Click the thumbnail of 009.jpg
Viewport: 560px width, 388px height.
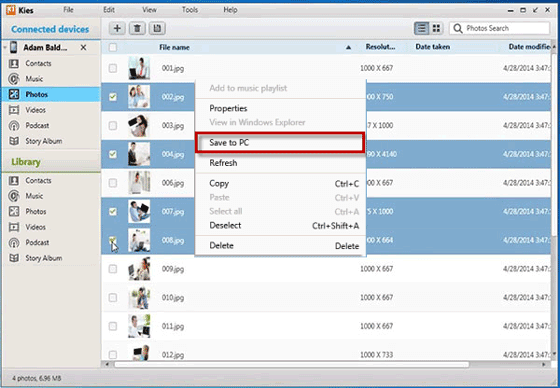(139, 269)
